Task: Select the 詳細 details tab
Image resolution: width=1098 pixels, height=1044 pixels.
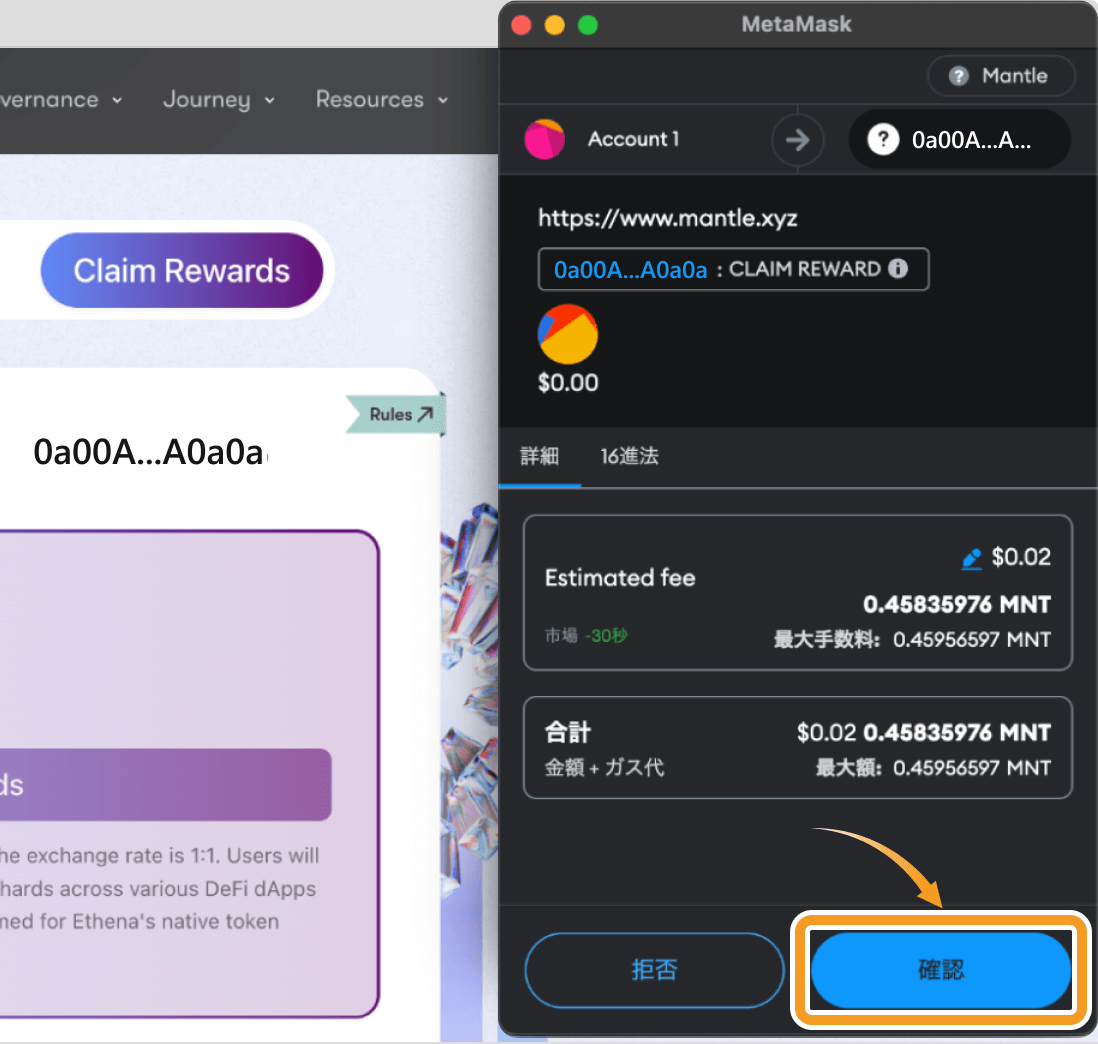Action: coord(539,457)
